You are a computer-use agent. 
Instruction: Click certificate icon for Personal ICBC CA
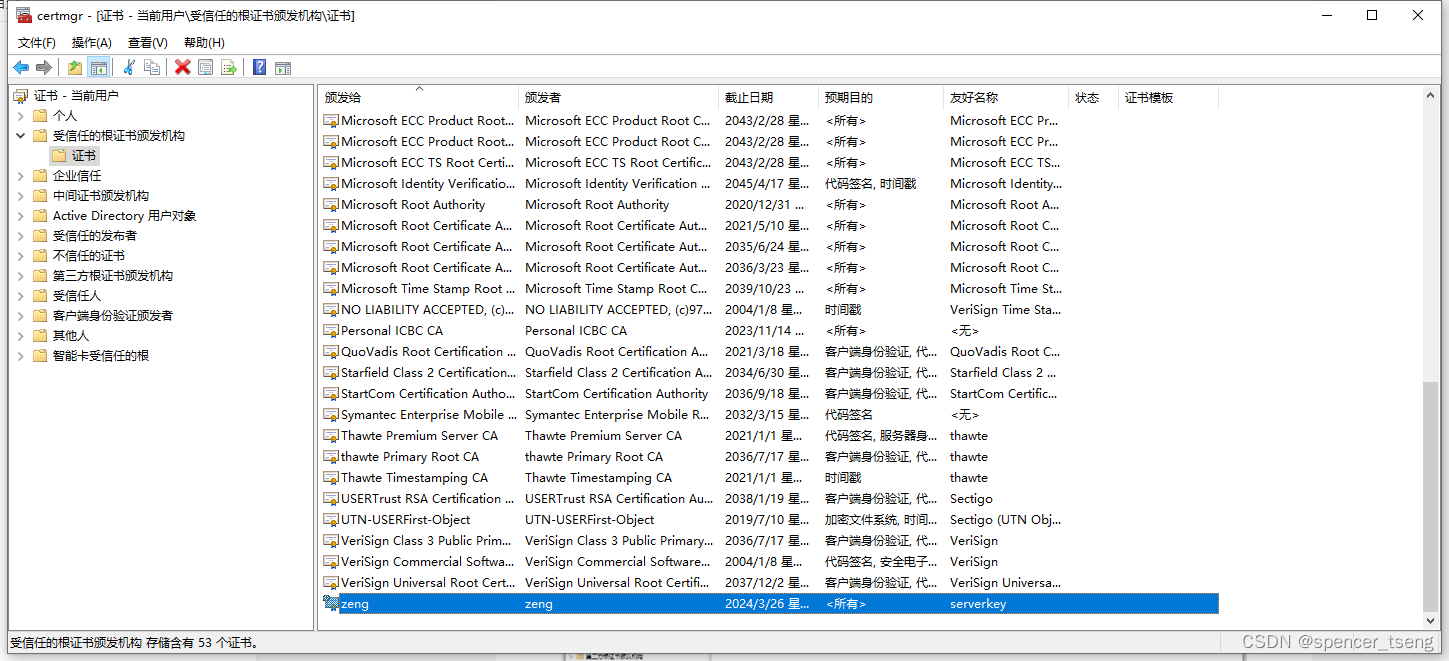click(331, 331)
